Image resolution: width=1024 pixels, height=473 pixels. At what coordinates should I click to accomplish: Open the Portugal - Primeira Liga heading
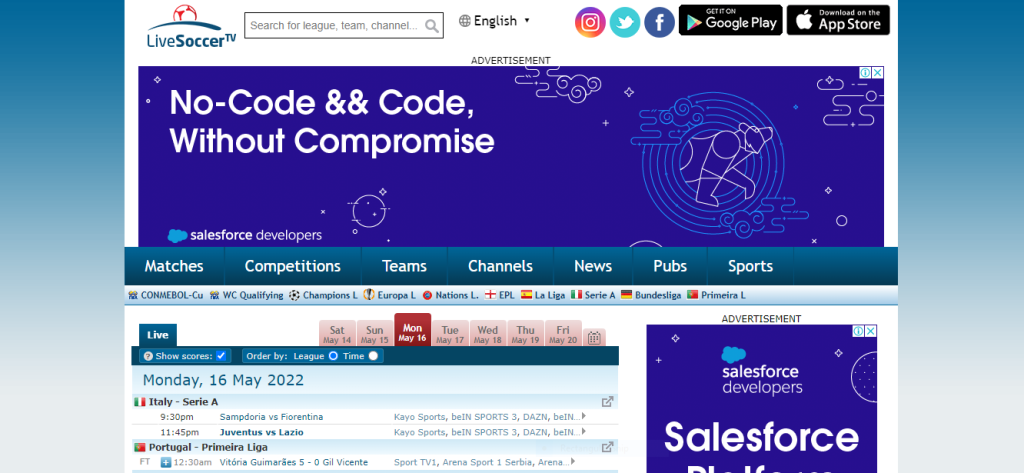(x=208, y=448)
